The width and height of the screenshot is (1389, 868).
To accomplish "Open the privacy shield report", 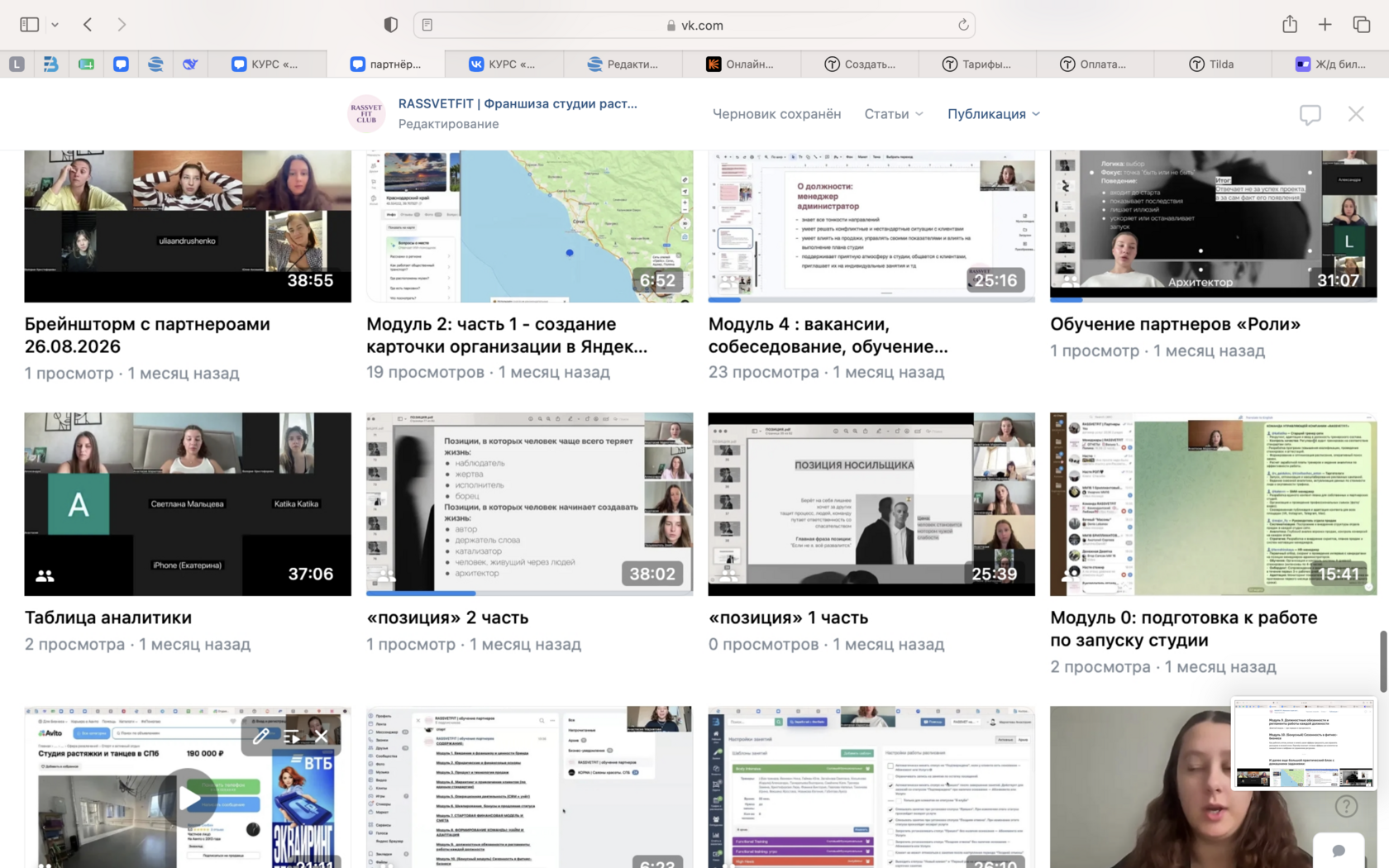I will tap(391, 25).
